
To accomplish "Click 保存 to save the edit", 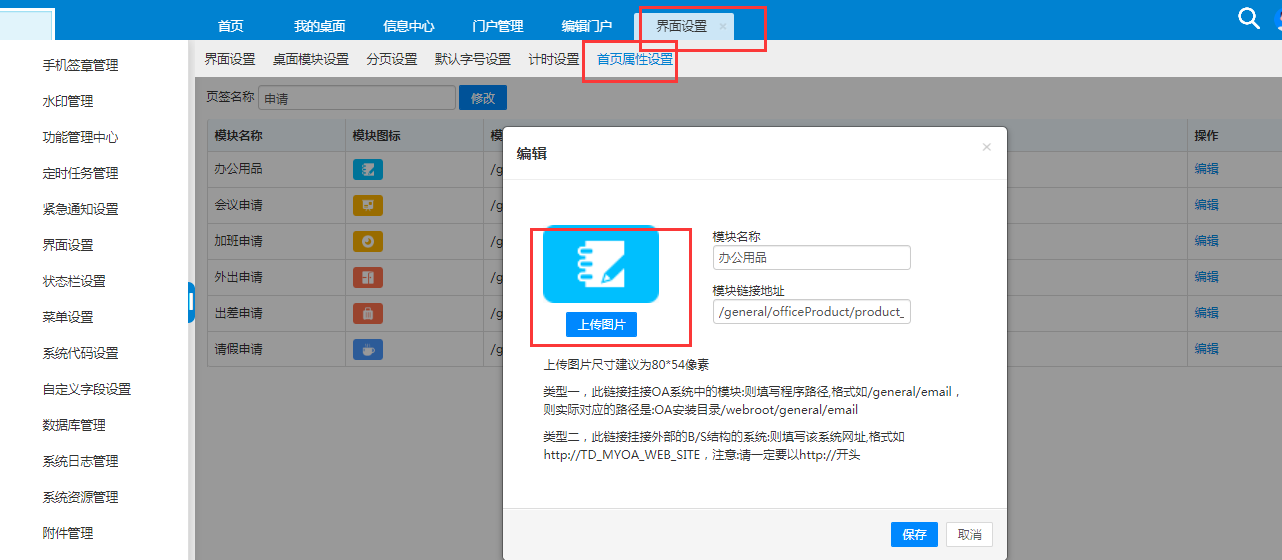I will pyautogui.click(x=914, y=535).
